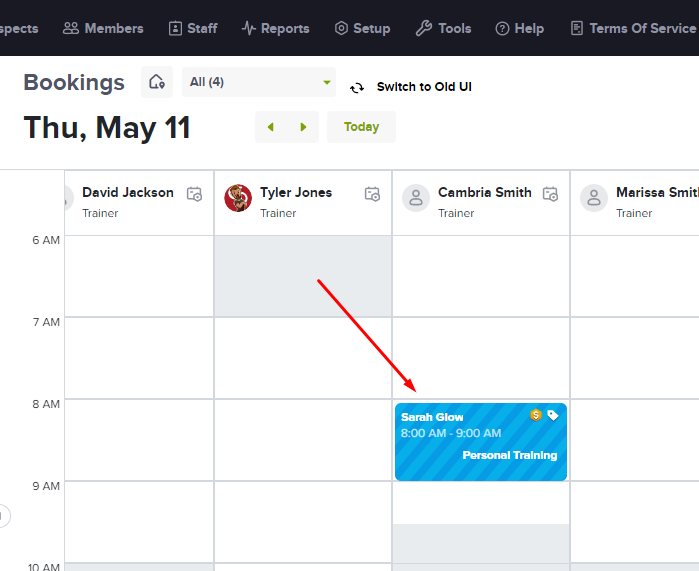Open Cambria Smith's calendar icon
The width and height of the screenshot is (699, 571).
coord(550,194)
